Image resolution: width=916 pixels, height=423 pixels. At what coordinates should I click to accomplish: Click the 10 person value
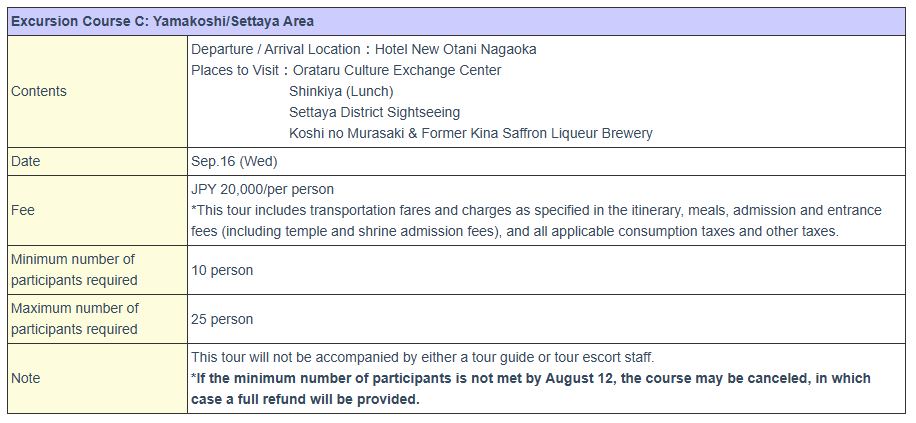[222, 271]
